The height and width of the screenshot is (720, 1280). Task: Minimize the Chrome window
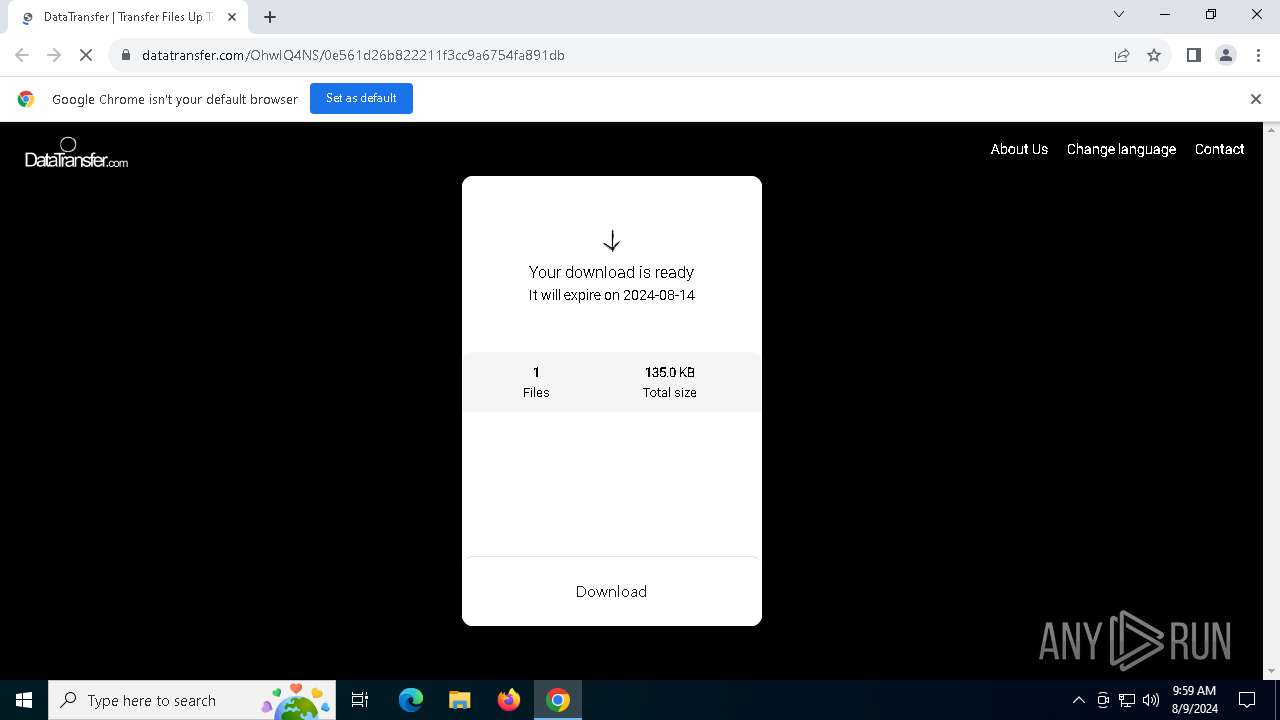pos(1165,14)
